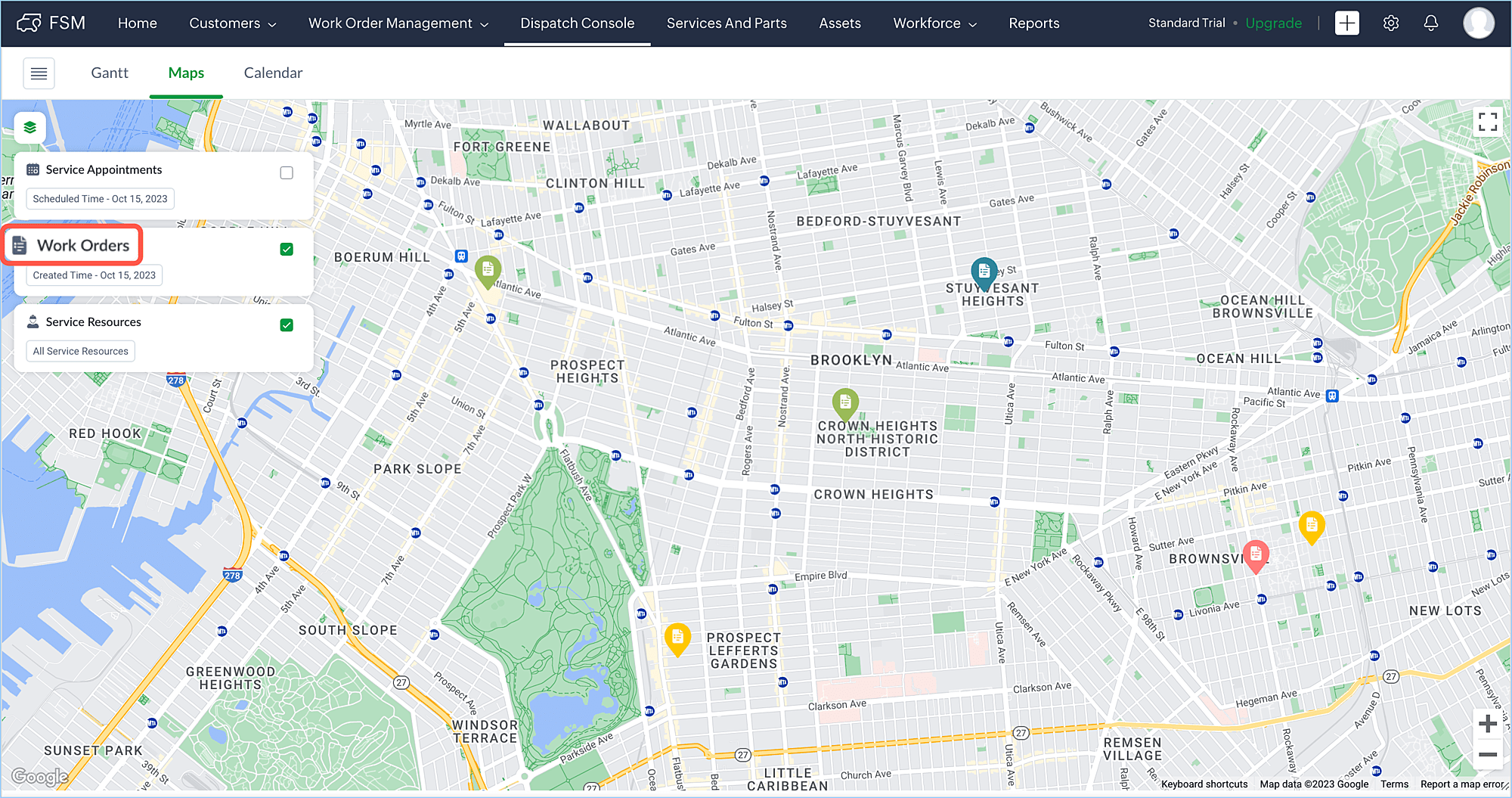Screen dimensions: 1512x798
Task: Click the Park Slope map label
Action: [x=417, y=469]
